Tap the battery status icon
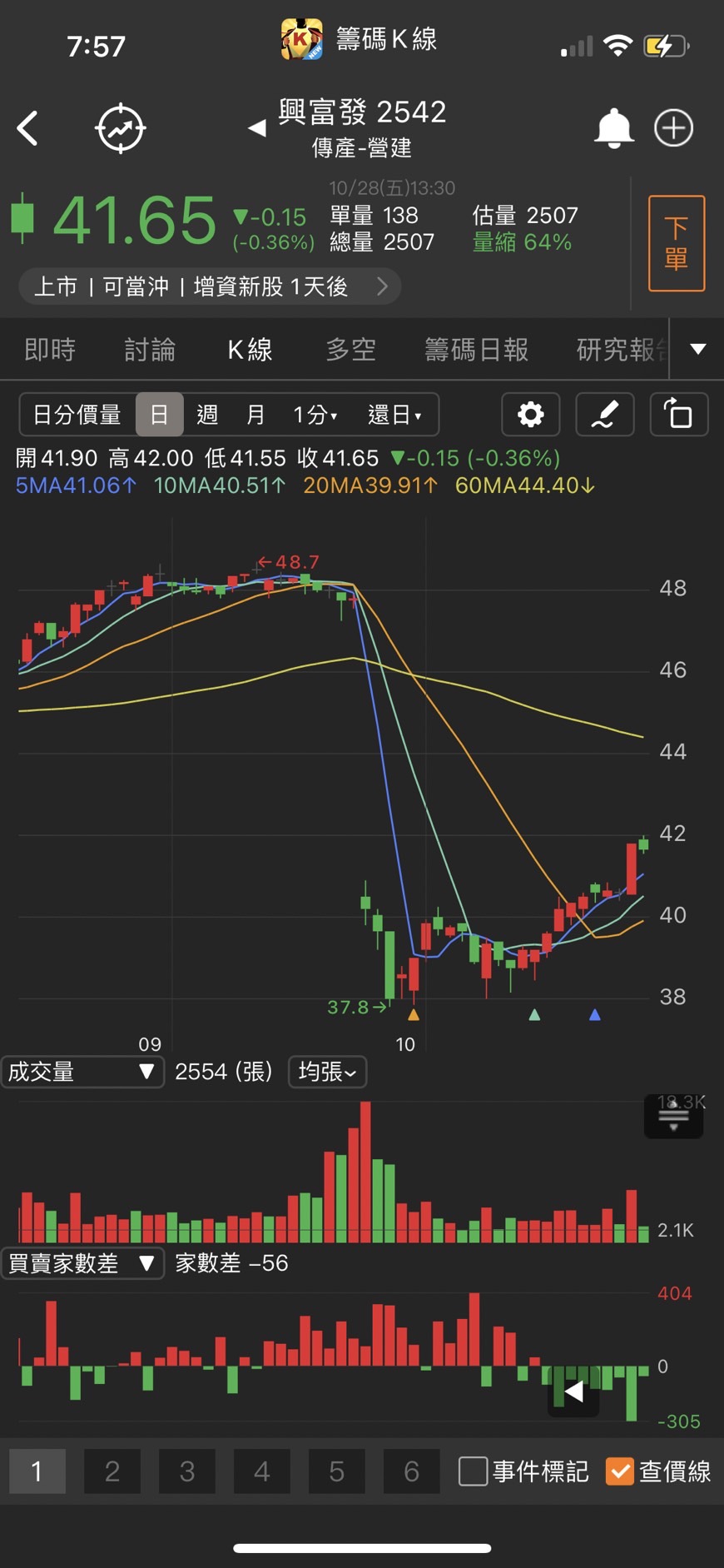724x1568 pixels. pos(666,46)
